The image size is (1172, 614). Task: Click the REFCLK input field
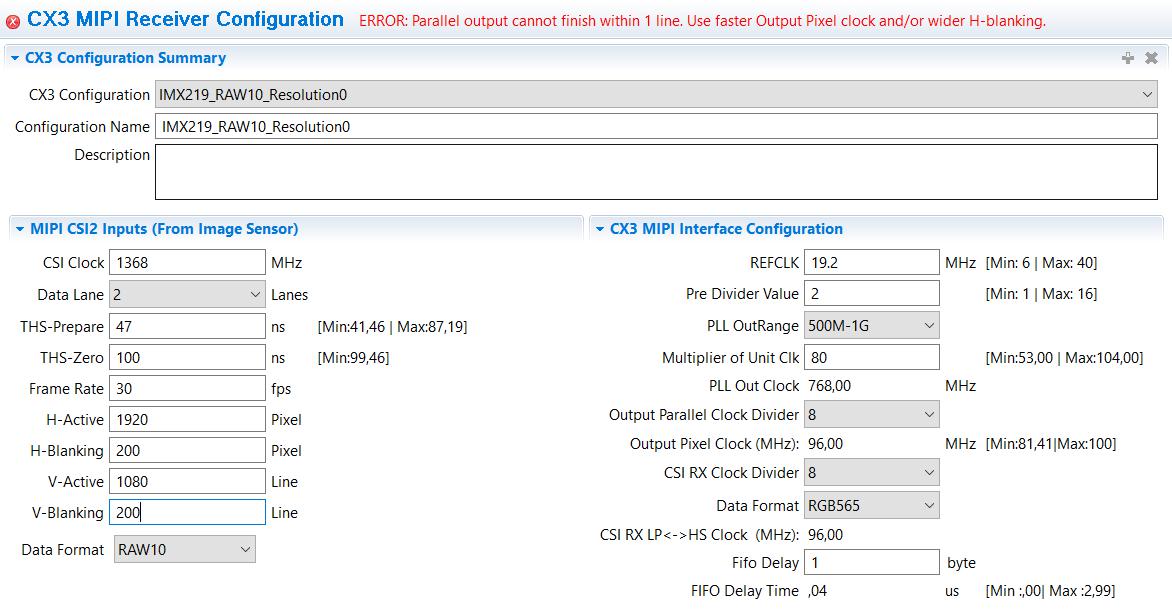[871, 263]
